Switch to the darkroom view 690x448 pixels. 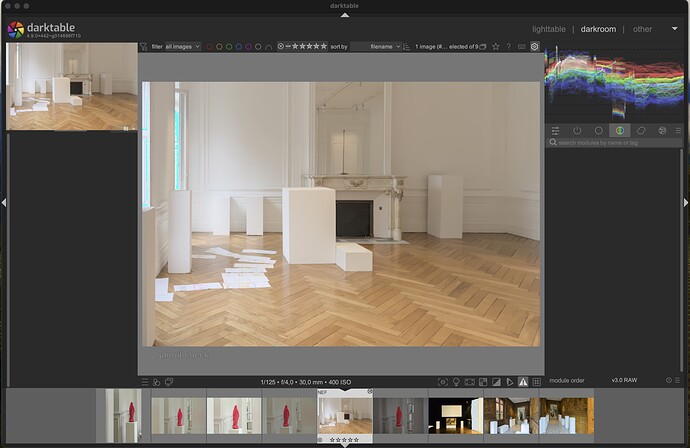point(598,29)
